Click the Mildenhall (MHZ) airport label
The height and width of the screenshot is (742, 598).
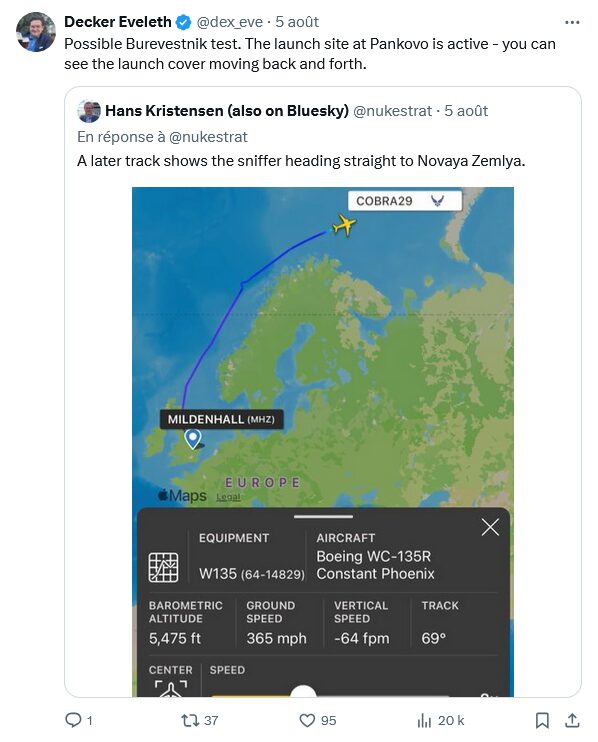pyautogui.click(x=221, y=419)
